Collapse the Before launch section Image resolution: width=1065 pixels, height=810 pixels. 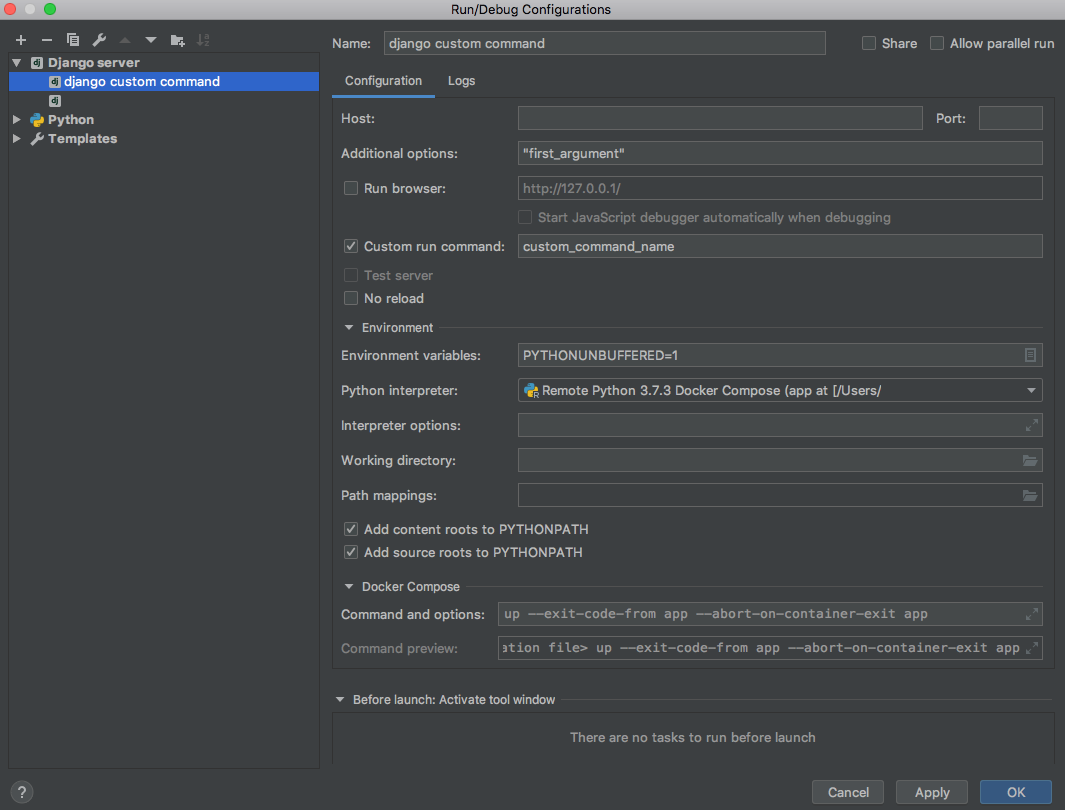pos(340,699)
